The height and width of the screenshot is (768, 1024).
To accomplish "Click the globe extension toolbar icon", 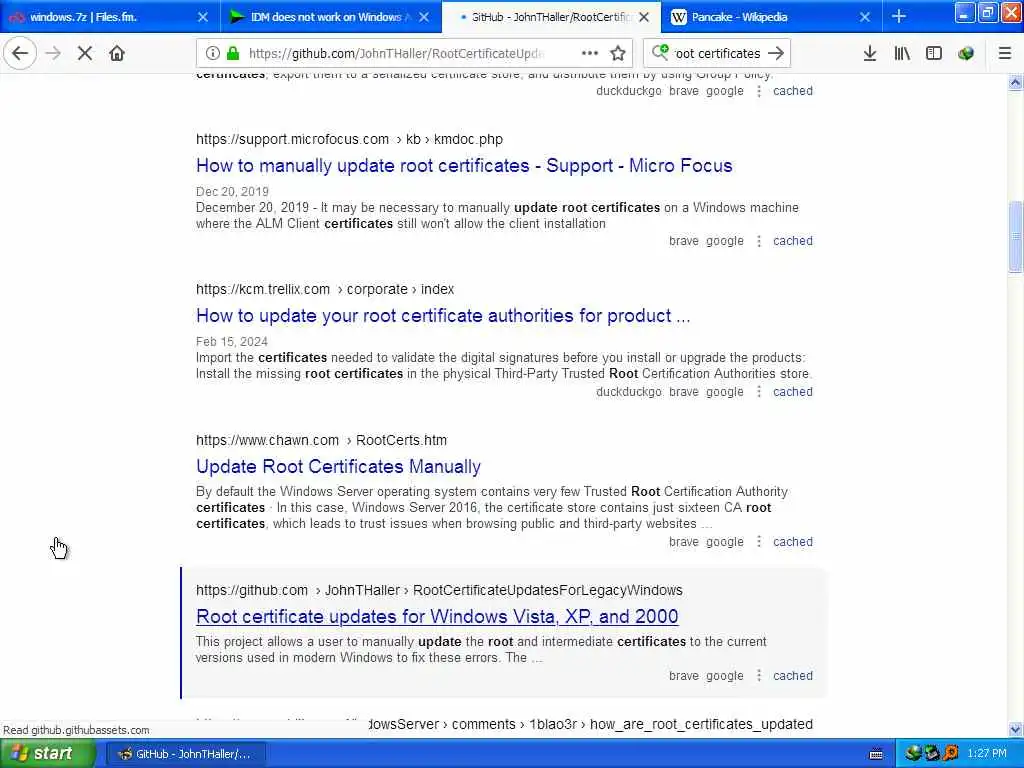I will [x=966, y=54].
